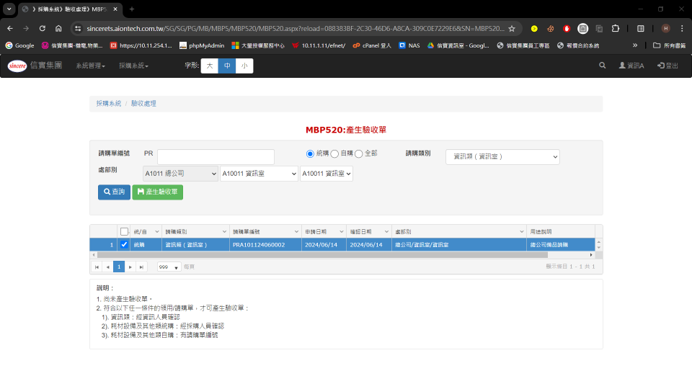
Task: Click the sincere company logo
Action: [17, 66]
